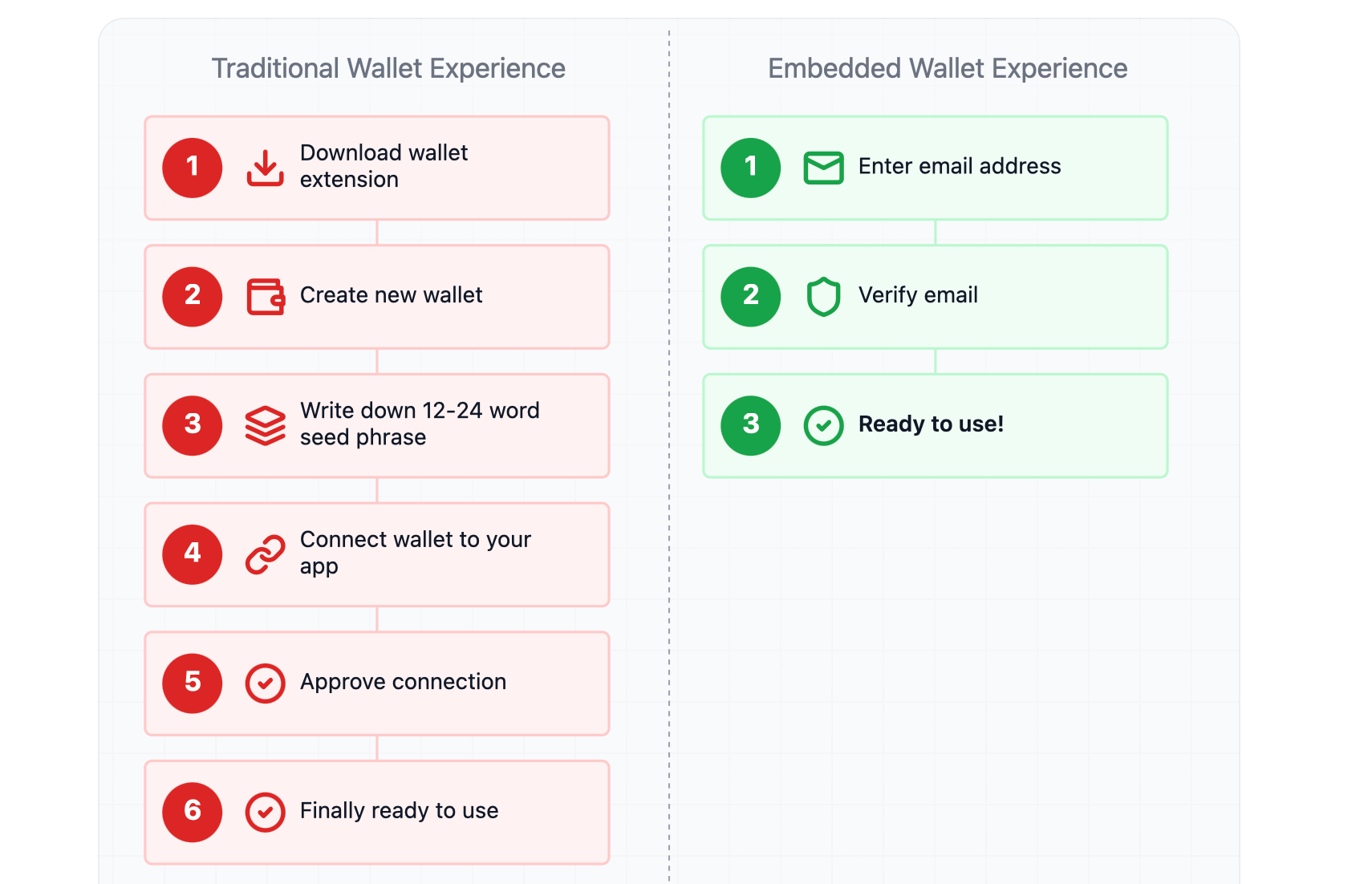The width and height of the screenshot is (1372, 884).
Task: Click the green checkmark beside Ready to use
Action: coord(823,425)
